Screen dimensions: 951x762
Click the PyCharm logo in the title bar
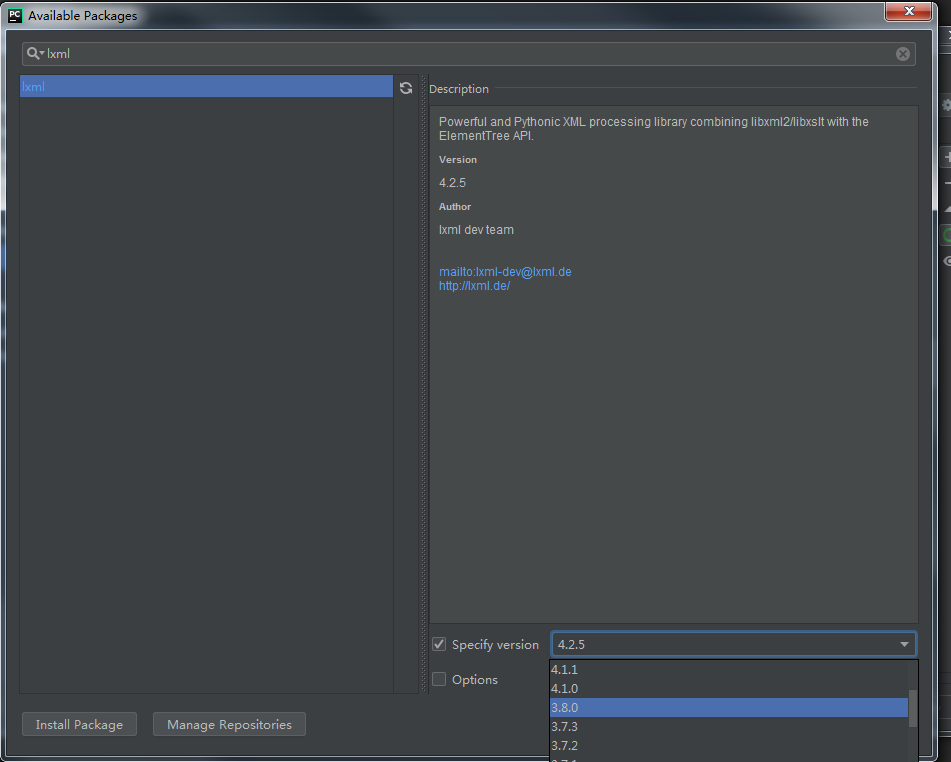[14, 11]
